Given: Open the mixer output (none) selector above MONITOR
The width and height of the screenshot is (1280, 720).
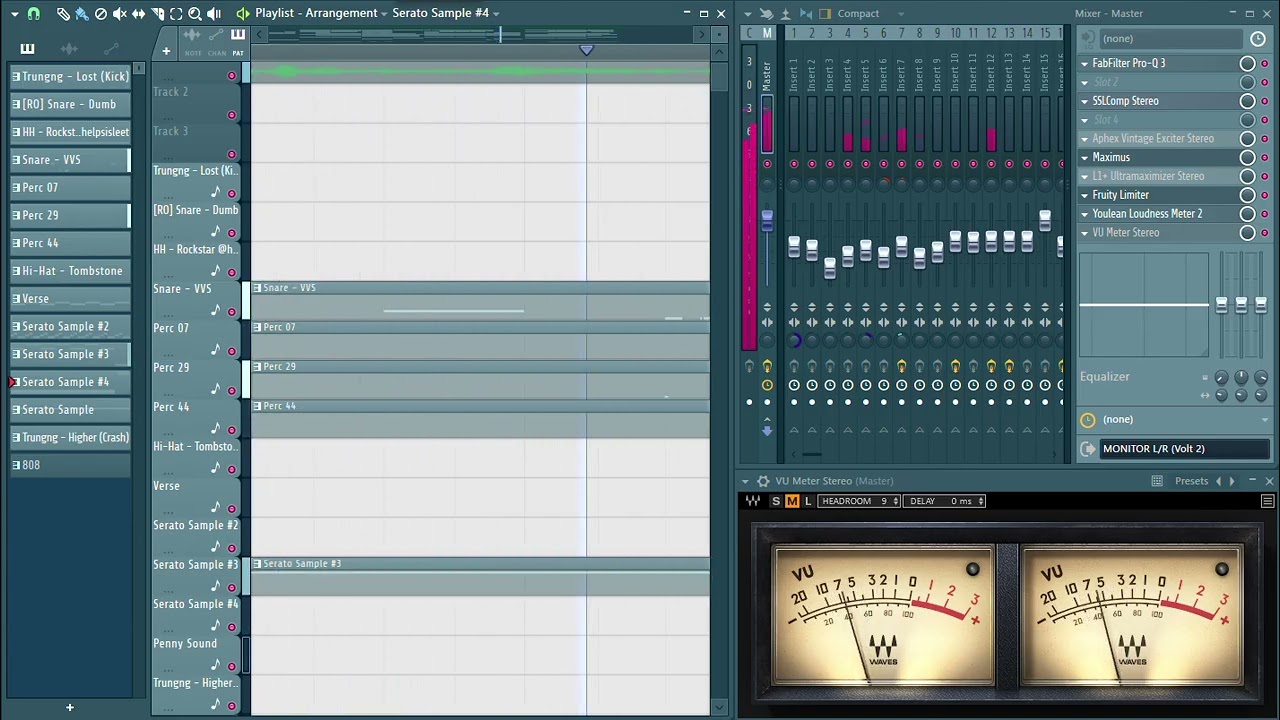Looking at the screenshot, I should (1175, 420).
